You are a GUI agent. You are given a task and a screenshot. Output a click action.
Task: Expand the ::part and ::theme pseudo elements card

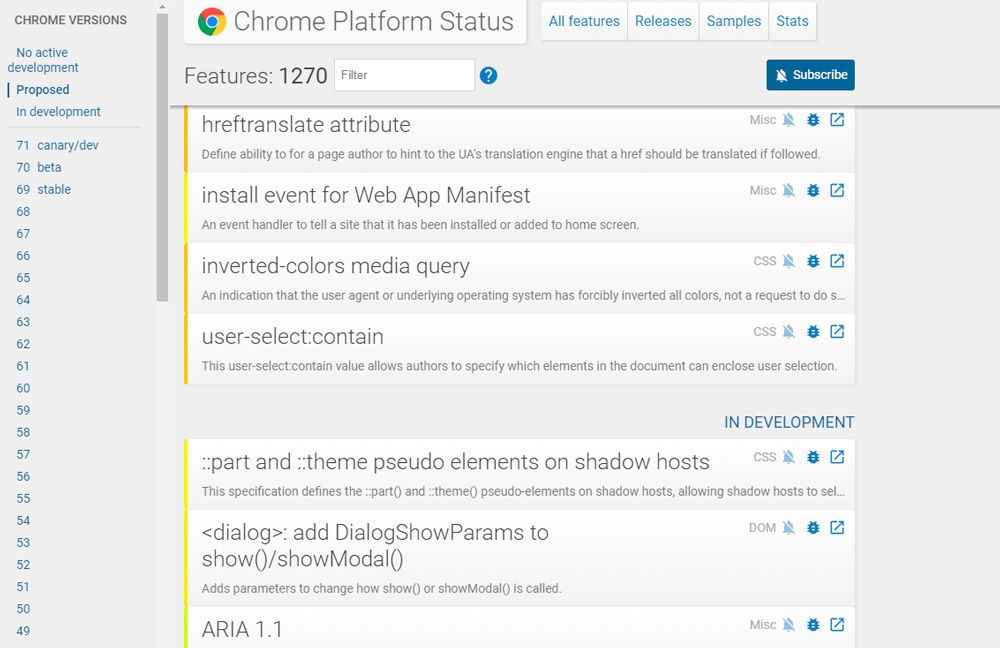pyautogui.click(x=519, y=474)
